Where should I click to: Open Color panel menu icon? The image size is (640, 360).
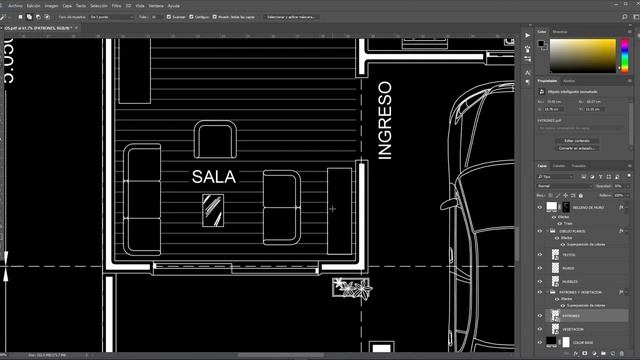629,31
